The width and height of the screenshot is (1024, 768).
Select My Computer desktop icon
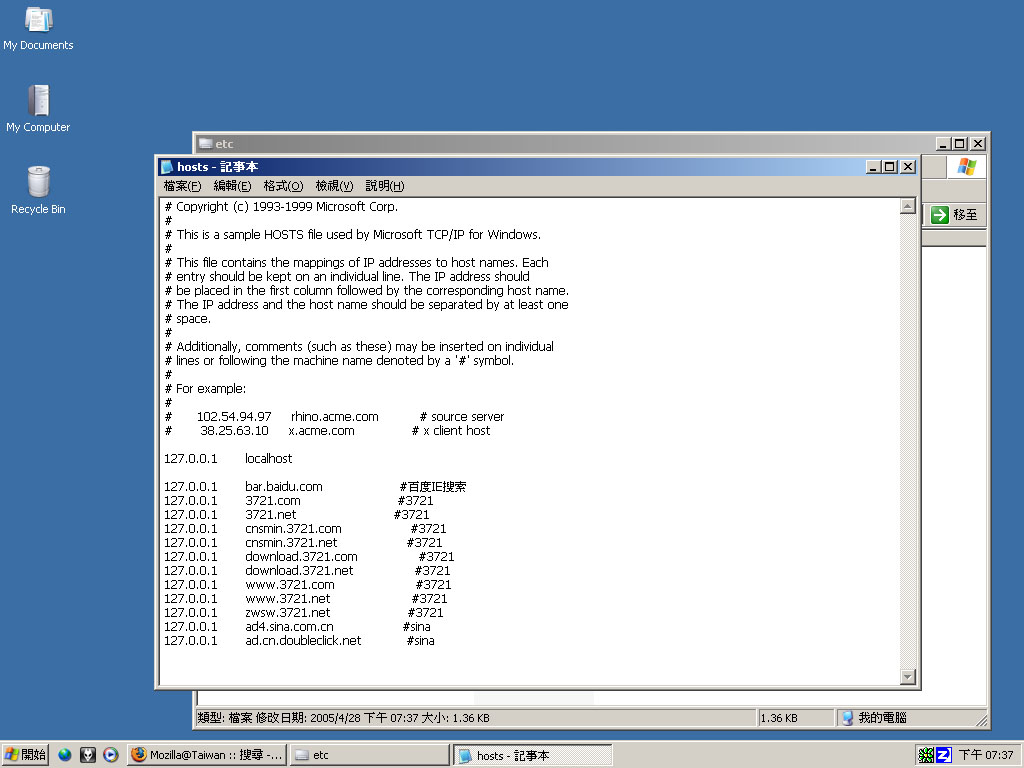pyautogui.click(x=38, y=108)
